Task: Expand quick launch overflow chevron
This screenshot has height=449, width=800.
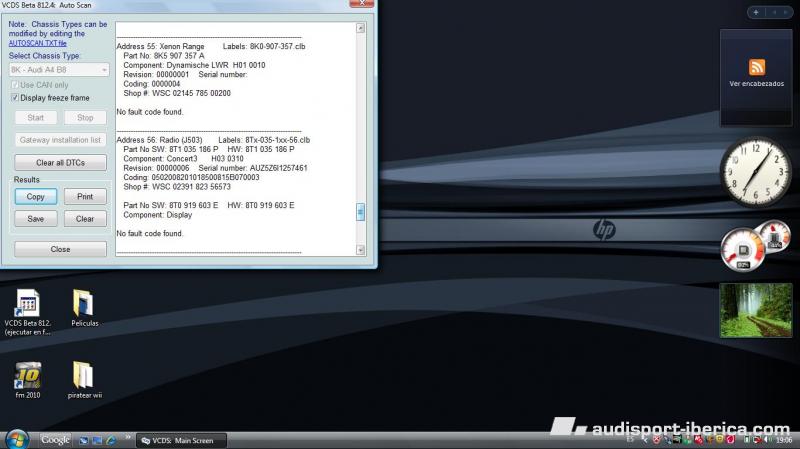Action: click(x=128, y=437)
